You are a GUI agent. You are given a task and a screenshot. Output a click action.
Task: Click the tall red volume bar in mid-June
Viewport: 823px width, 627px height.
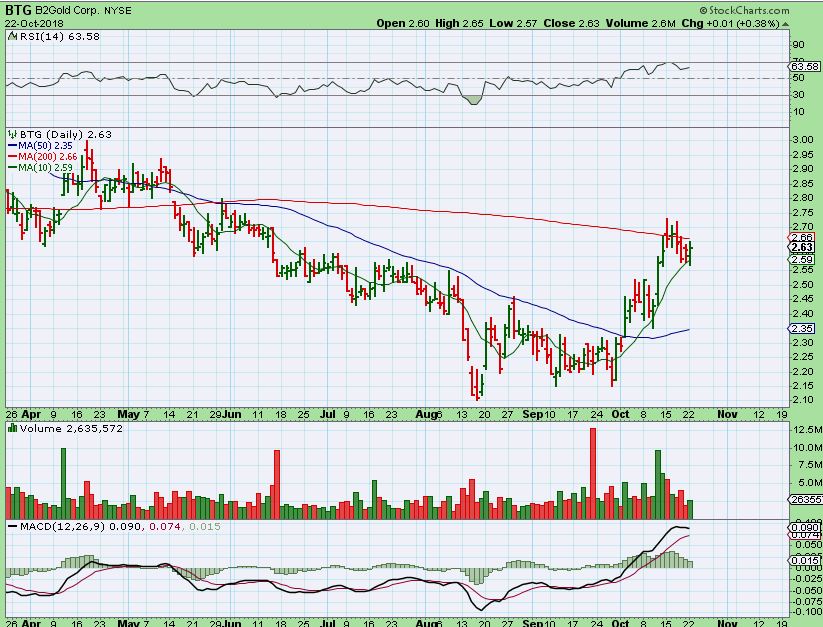pyautogui.click(x=277, y=485)
